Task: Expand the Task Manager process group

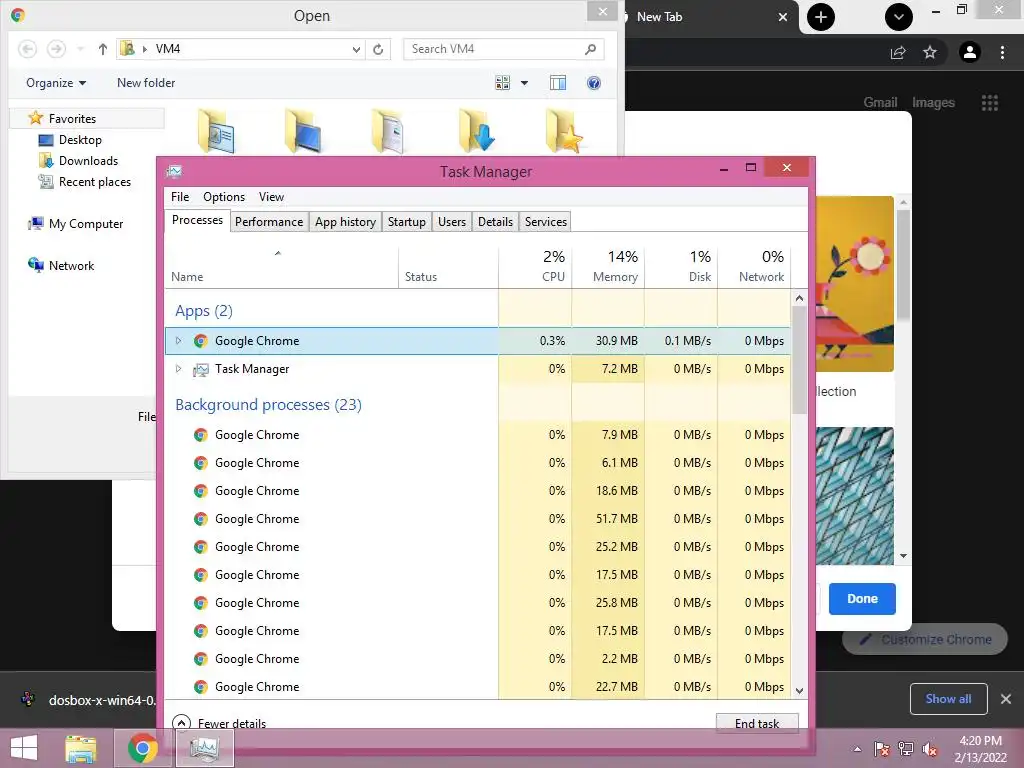Action: point(178,369)
